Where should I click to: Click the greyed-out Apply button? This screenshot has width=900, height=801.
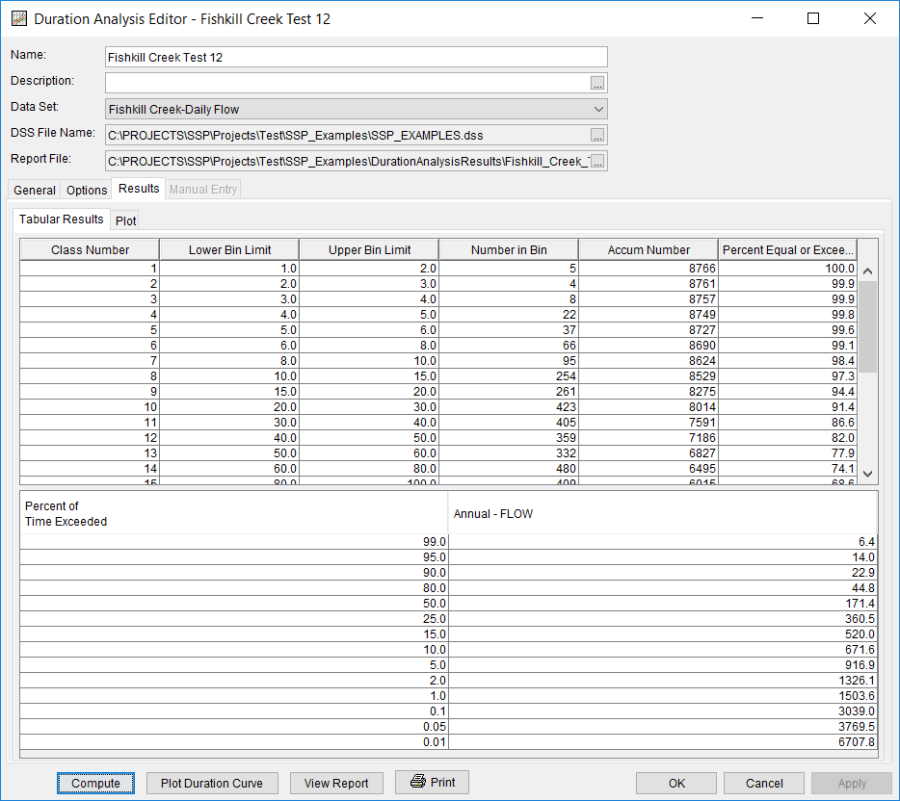852,783
